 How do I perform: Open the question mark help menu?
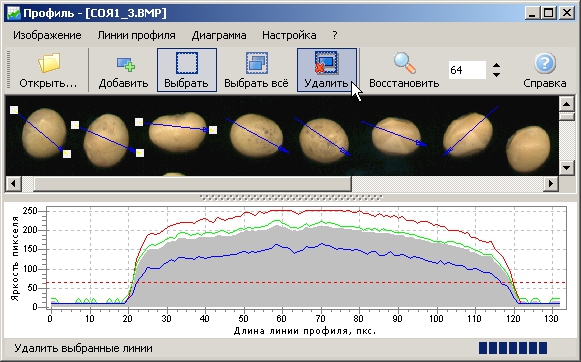pos(335,35)
